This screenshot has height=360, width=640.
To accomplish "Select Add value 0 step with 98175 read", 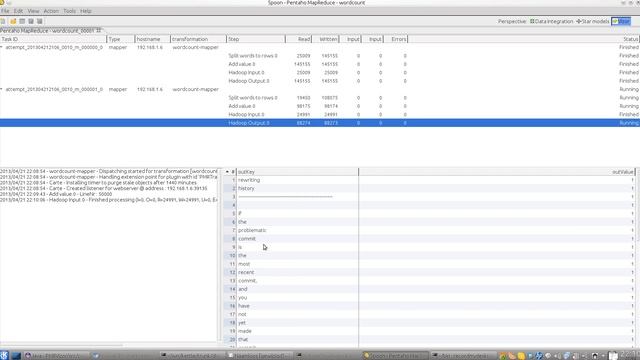I will tap(242, 106).
